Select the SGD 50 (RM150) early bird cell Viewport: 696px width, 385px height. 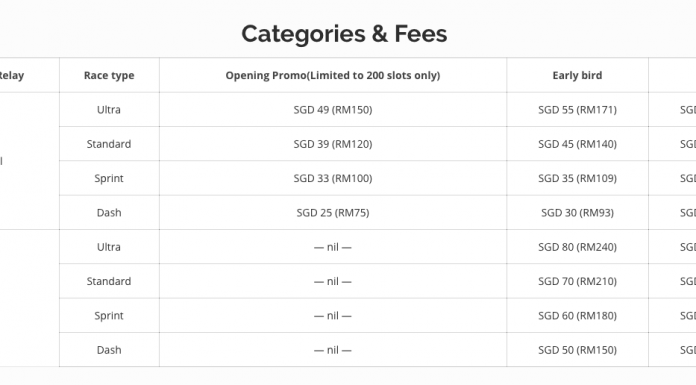(577, 350)
